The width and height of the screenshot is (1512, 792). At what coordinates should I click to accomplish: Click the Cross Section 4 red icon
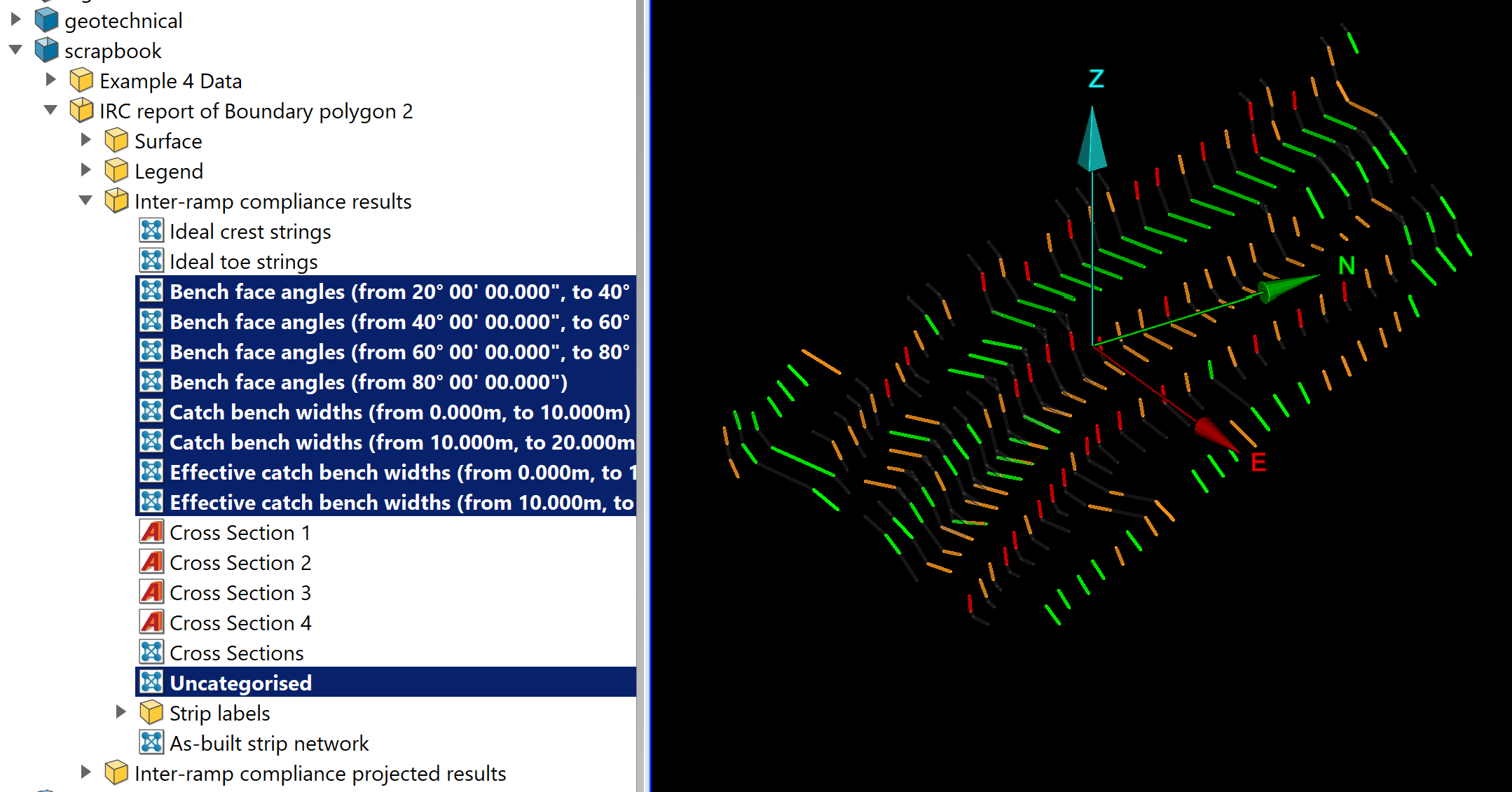coord(151,623)
